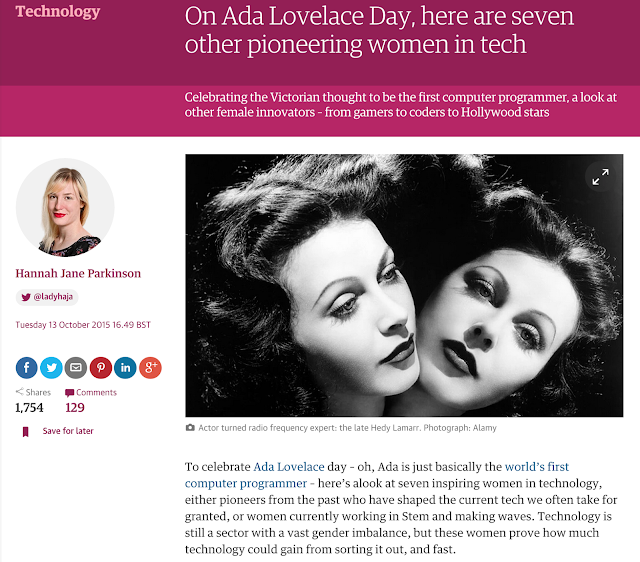The height and width of the screenshot is (562, 640).
Task: Click the Save for later bookmark icon
Action: click(x=25, y=431)
